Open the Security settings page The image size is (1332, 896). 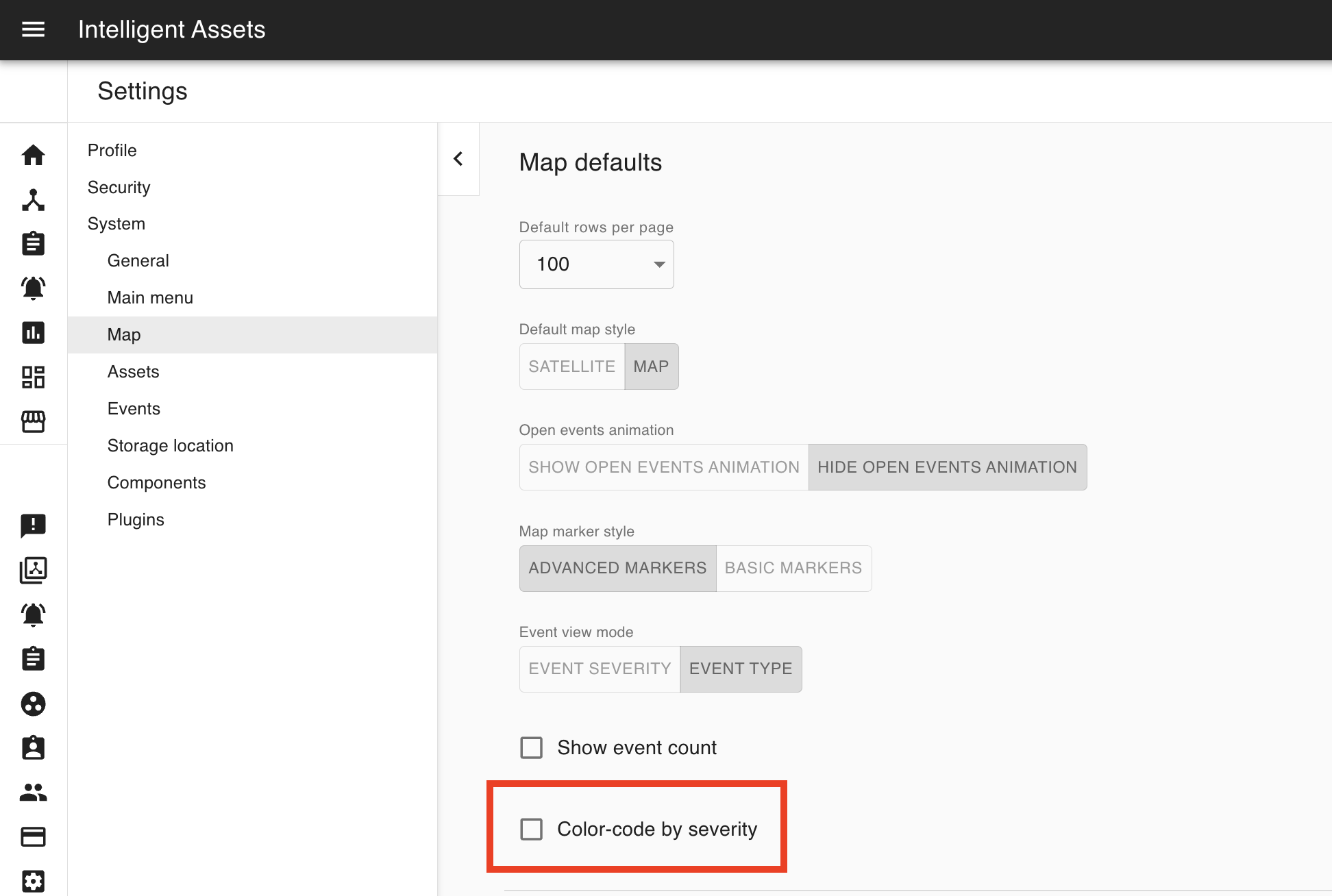[x=119, y=187]
